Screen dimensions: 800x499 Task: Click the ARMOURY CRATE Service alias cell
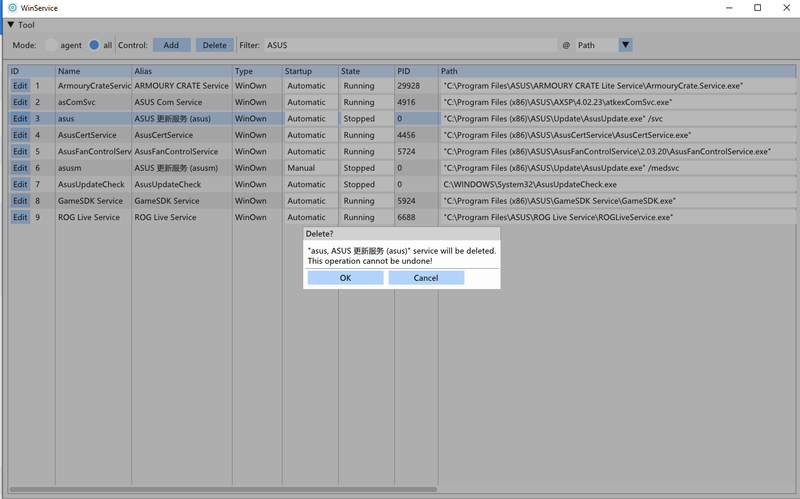(x=182, y=86)
